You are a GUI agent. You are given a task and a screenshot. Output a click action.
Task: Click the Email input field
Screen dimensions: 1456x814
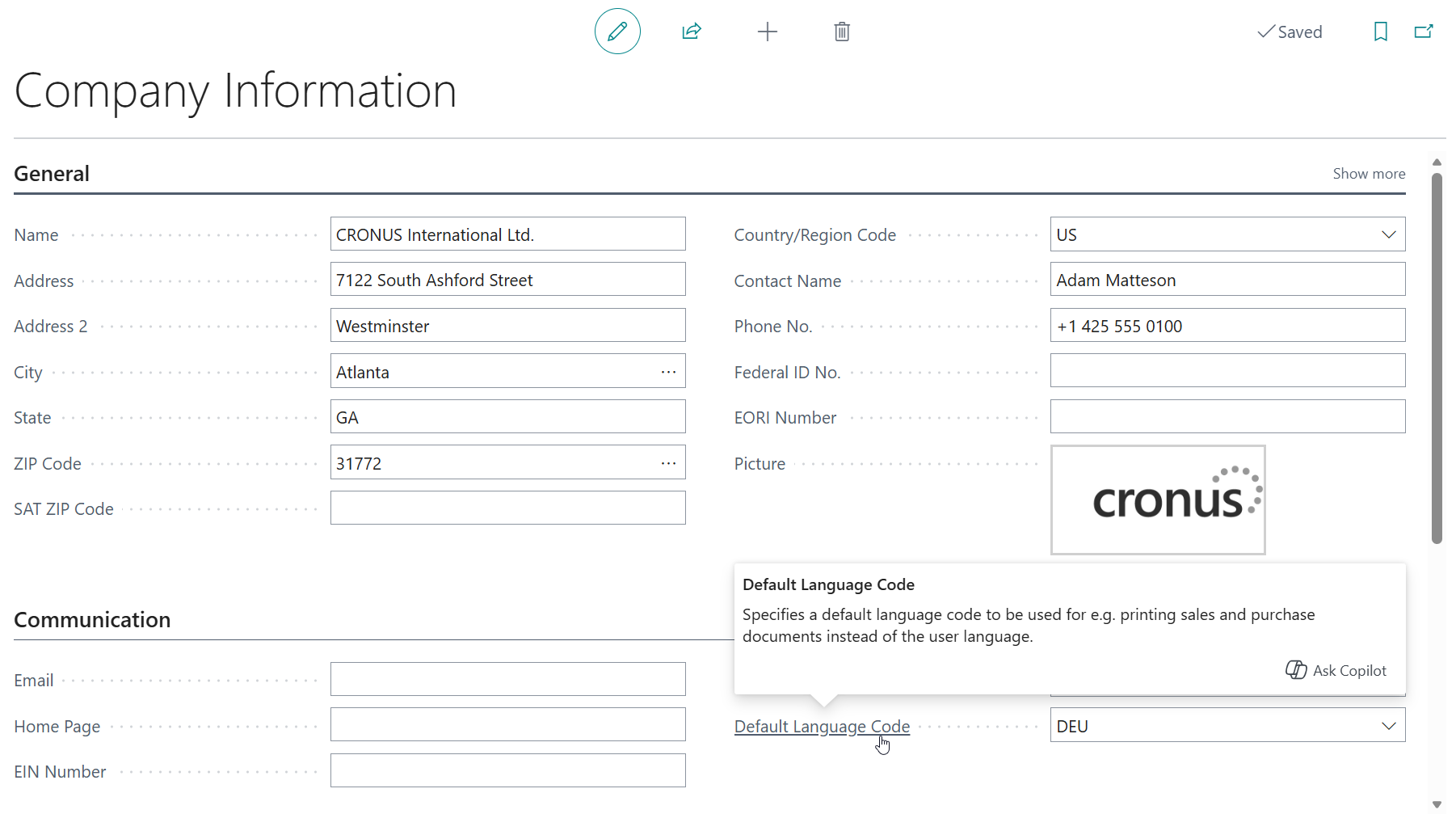click(507, 680)
